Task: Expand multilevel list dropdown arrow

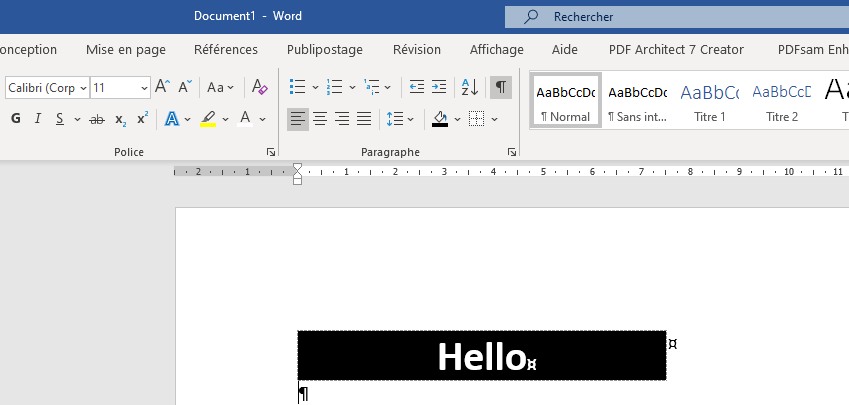Action: coord(388,87)
